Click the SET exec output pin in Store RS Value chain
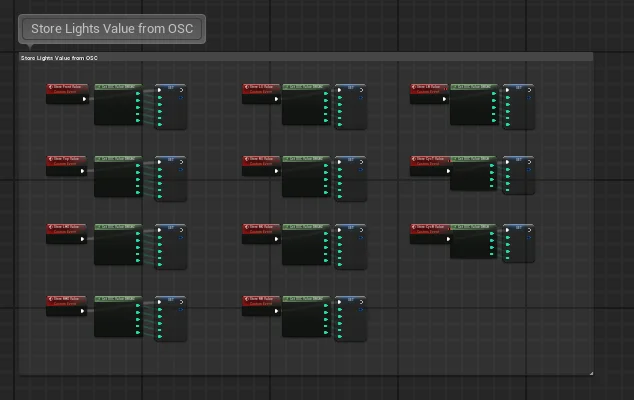The height and width of the screenshot is (400, 634). coord(361,162)
